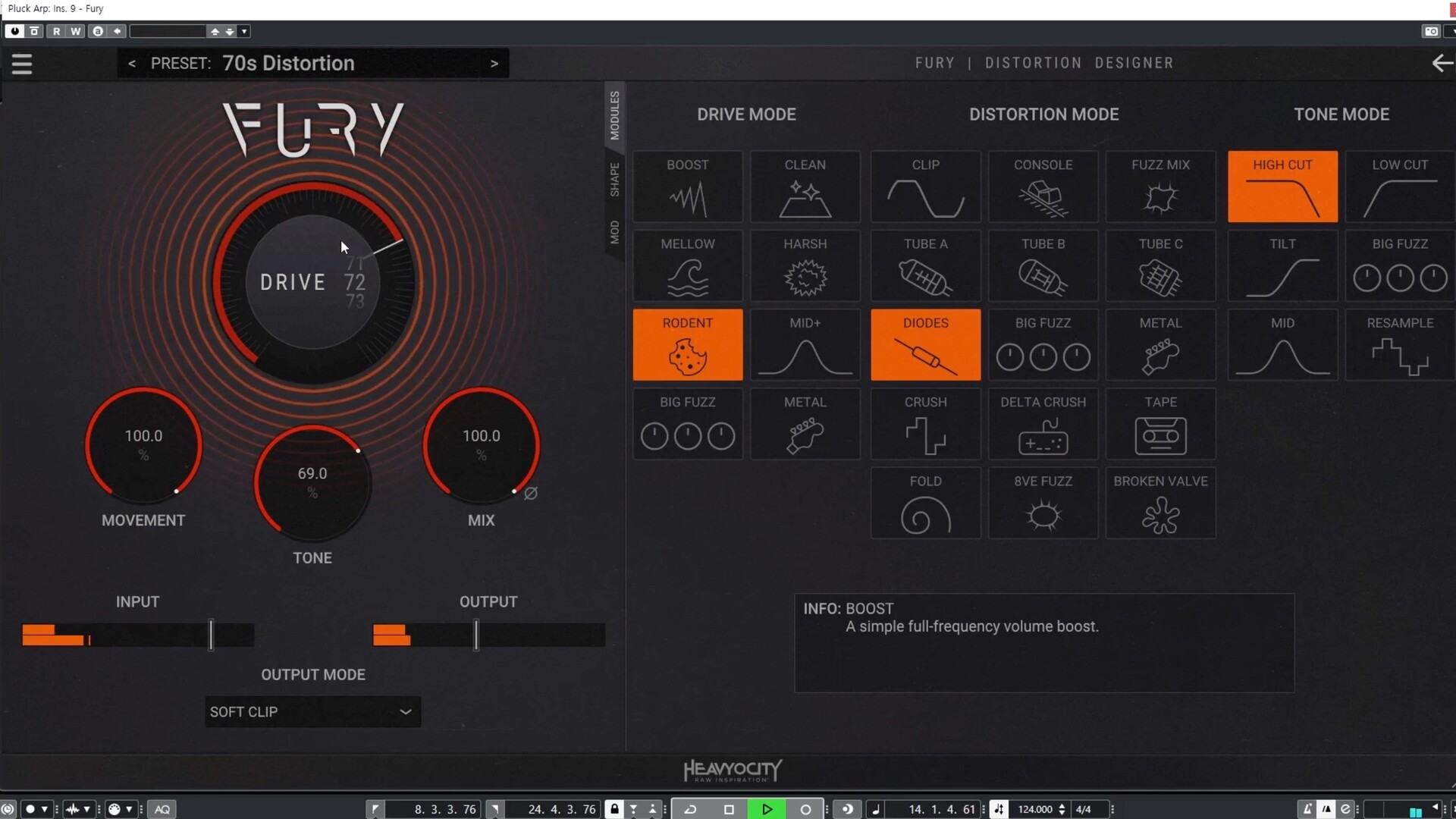
Task: Click the transport Stop button
Action: pos(729,809)
